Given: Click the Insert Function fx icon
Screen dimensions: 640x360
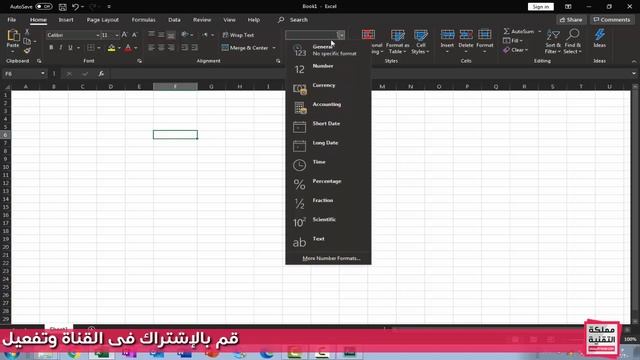Looking at the screenshot, I should [101, 73].
